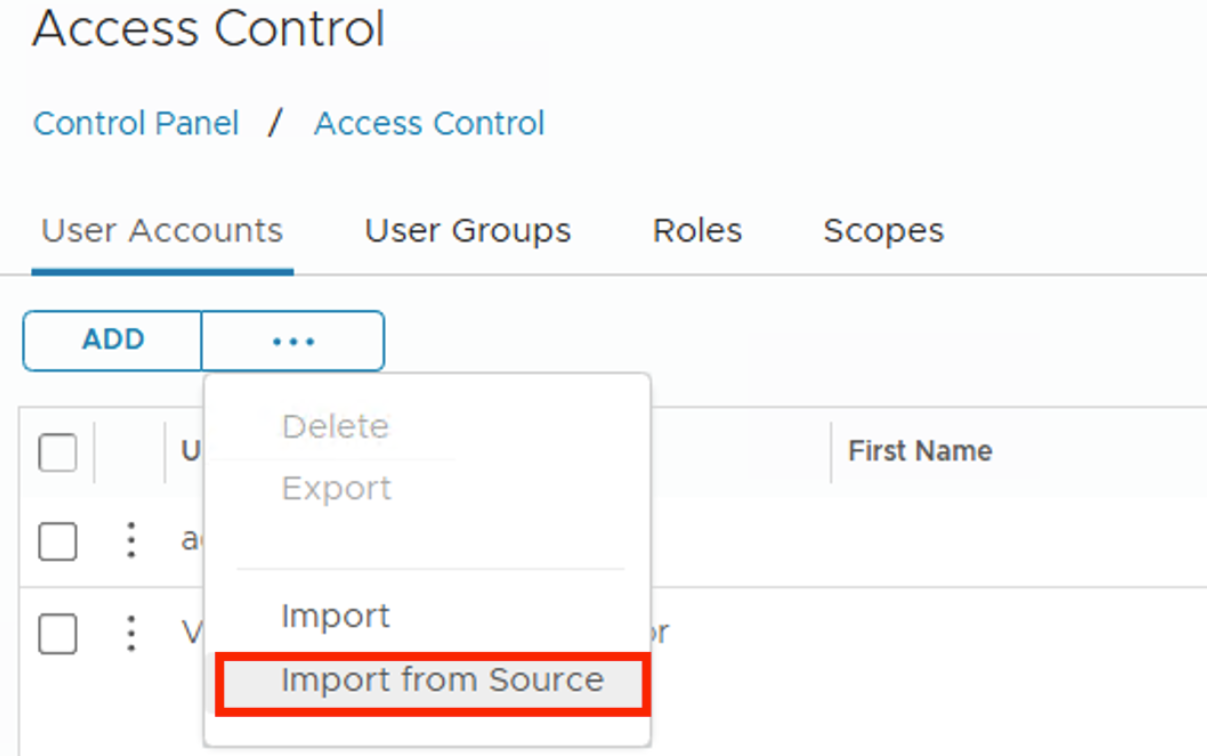Click the column divider before First Name
1207x756 pixels.
coord(831,452)
